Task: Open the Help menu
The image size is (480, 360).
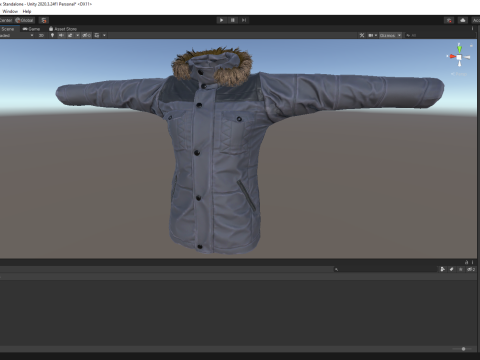Action: (27, 11)
